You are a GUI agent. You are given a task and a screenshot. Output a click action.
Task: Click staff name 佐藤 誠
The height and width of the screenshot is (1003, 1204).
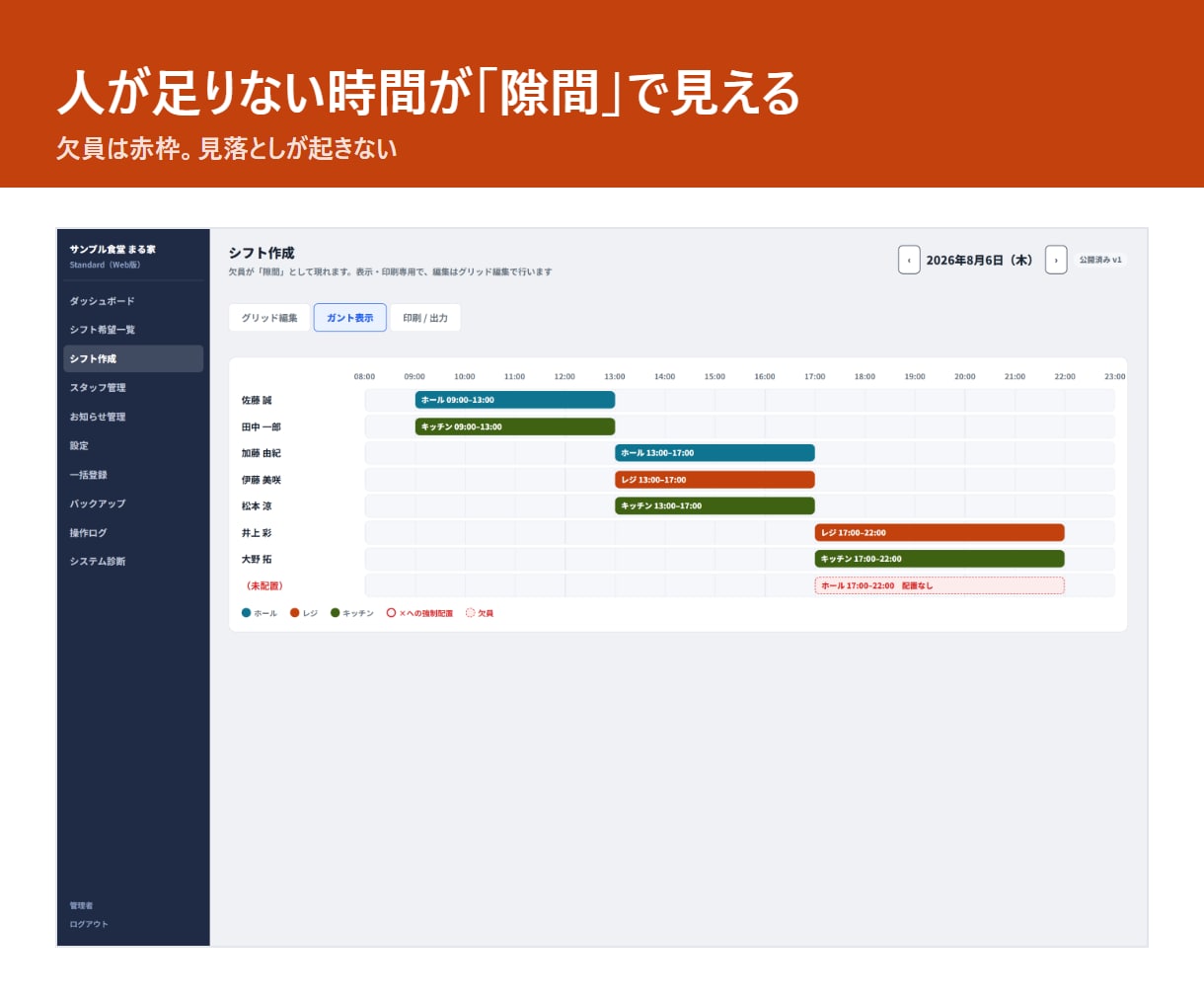pos(257,401)
